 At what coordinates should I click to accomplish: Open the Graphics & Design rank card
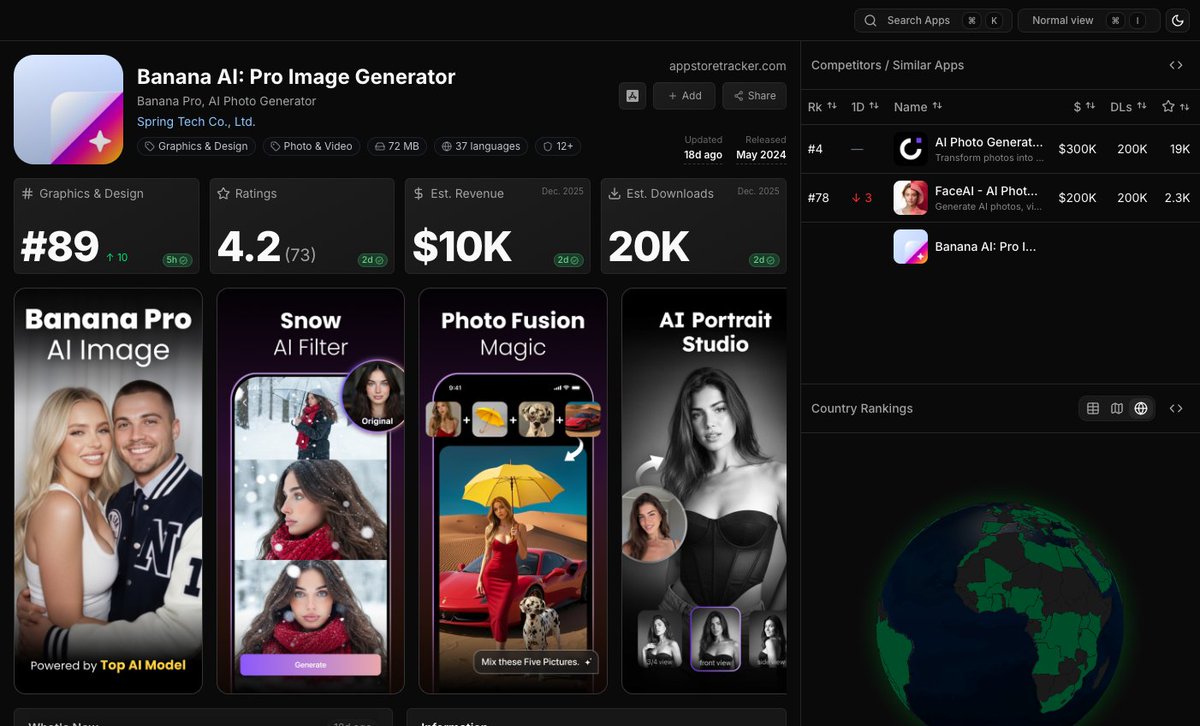point(106,226)
